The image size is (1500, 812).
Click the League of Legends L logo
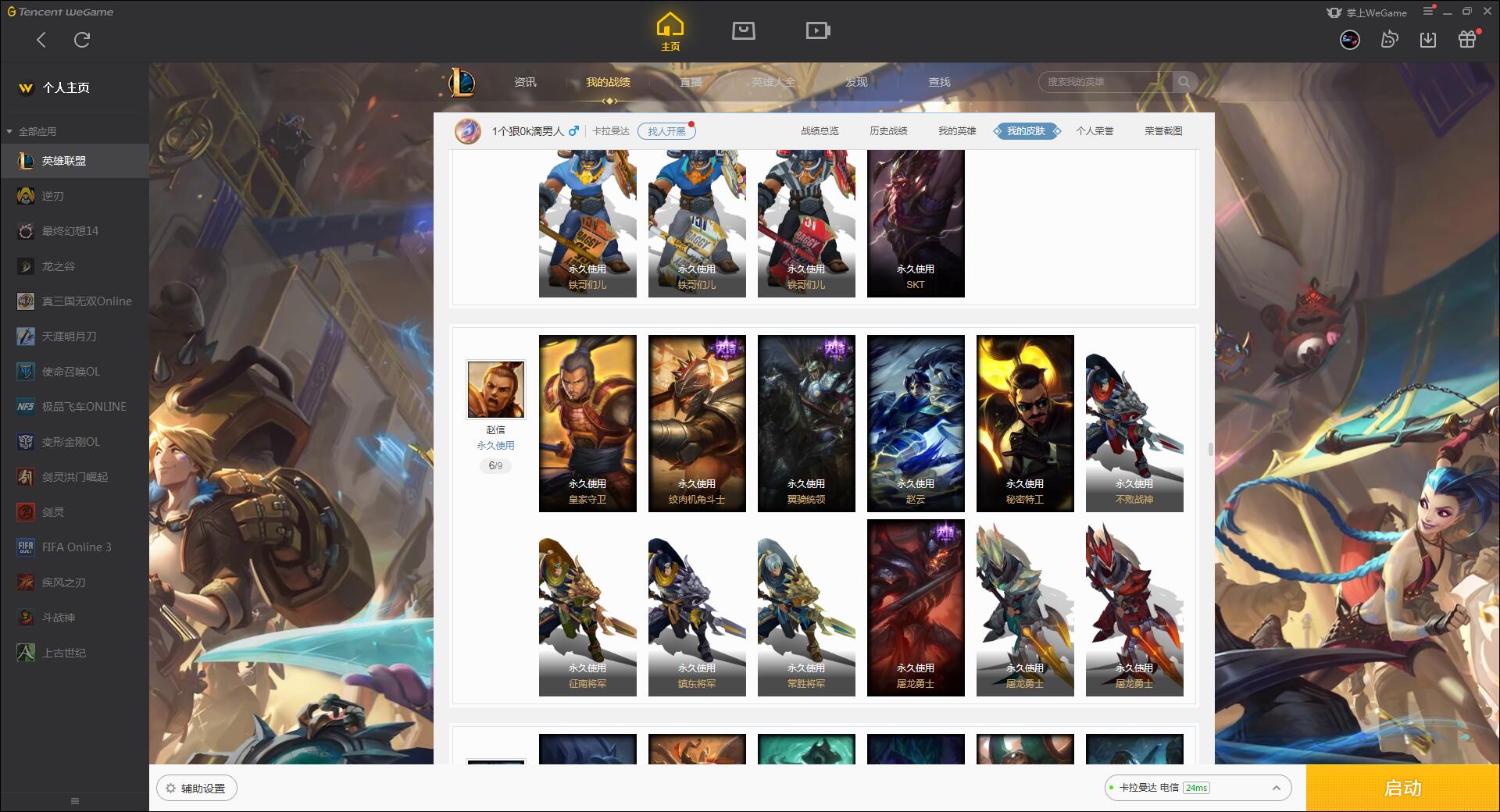pos(462,82)
